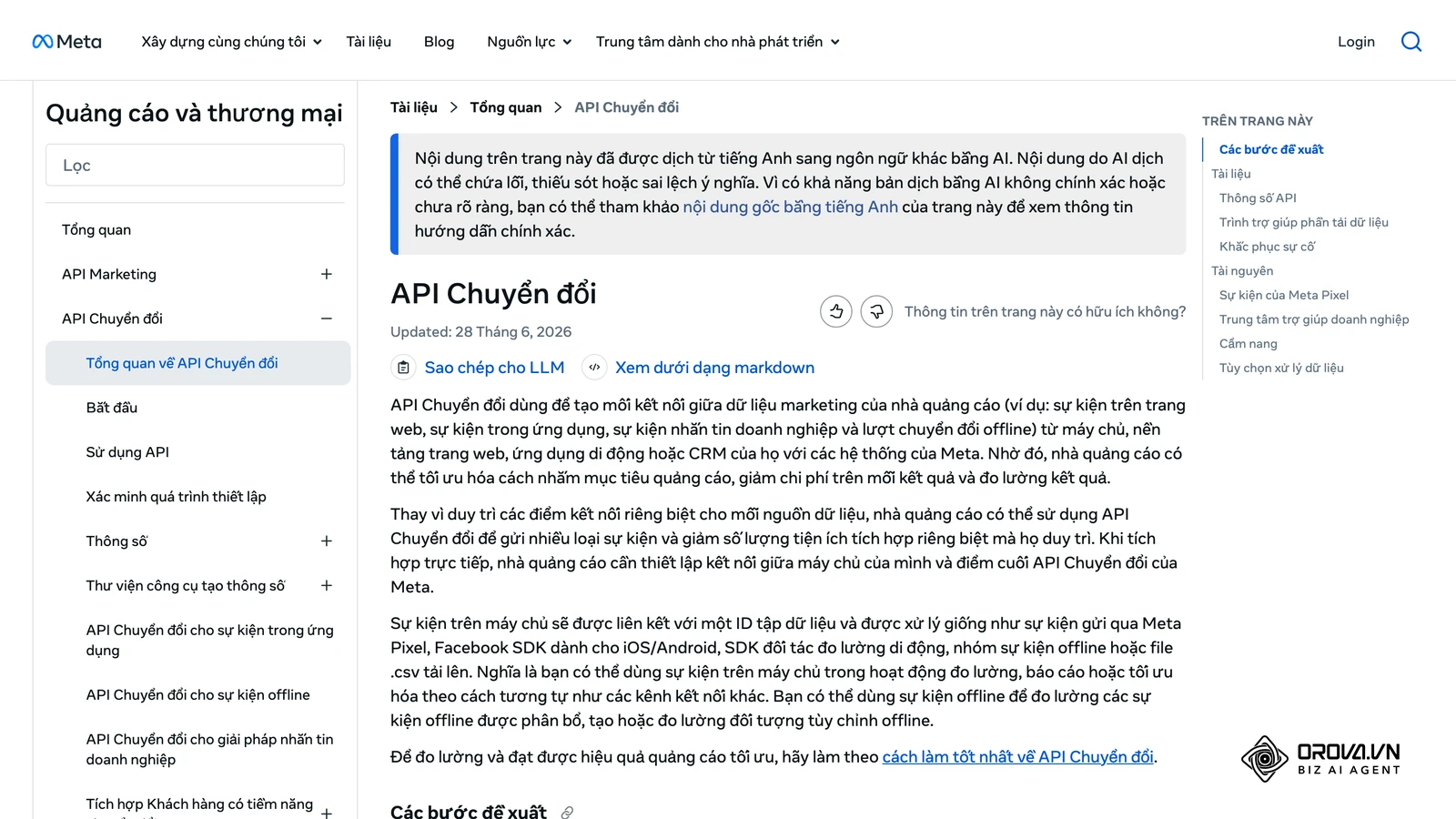Screen dimensions: 1456x819
Task: Click anchor link icon beside Các bước đề xuất
Action: (x=567, y=812)
